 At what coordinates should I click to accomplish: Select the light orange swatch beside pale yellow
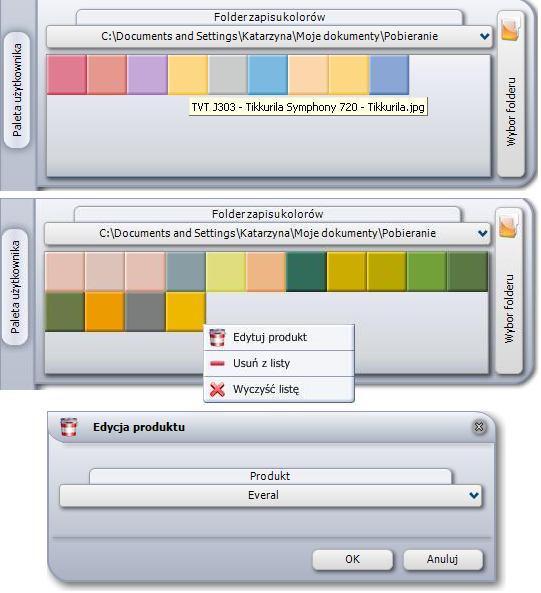click(266, 272)
